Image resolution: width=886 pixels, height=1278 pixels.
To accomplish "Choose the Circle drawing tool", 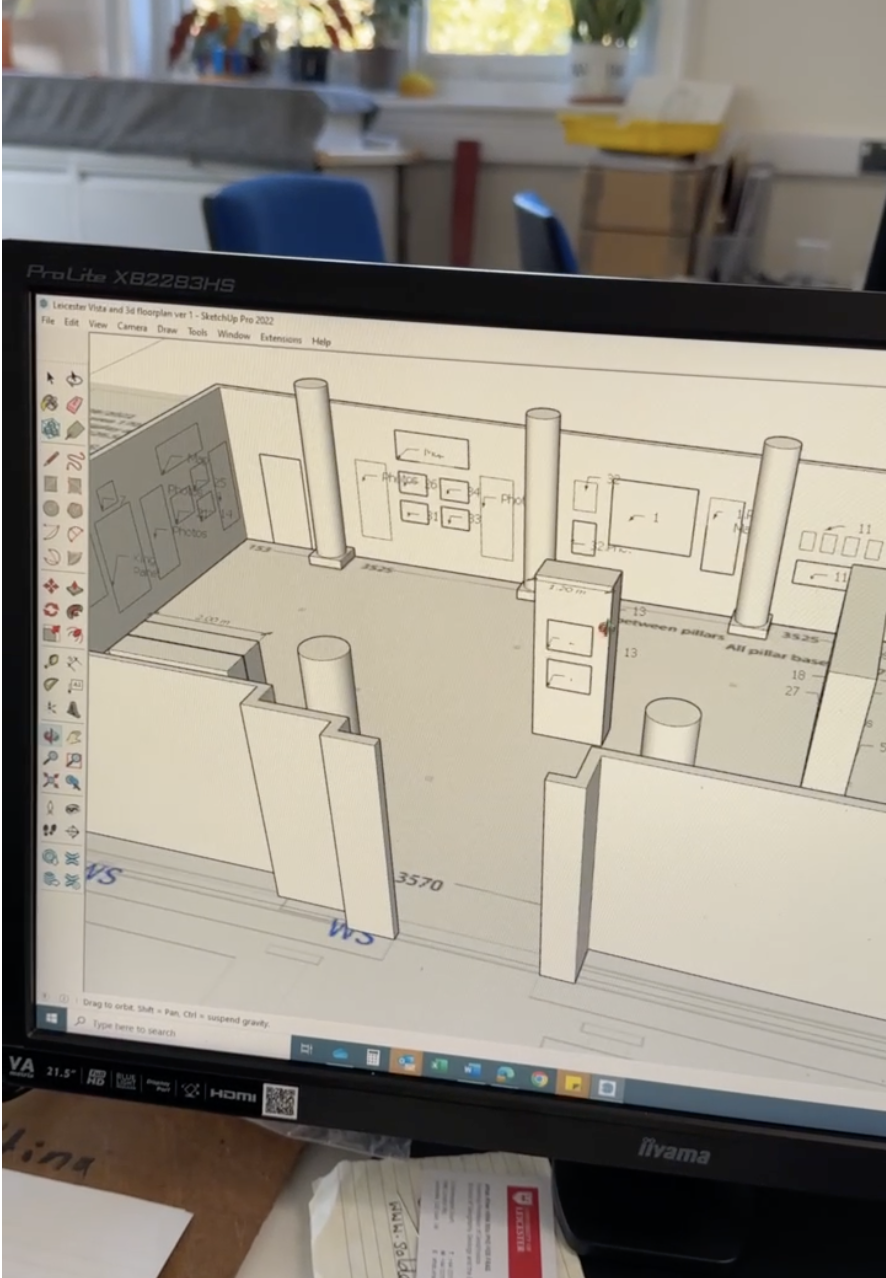I will pos(51,509).
